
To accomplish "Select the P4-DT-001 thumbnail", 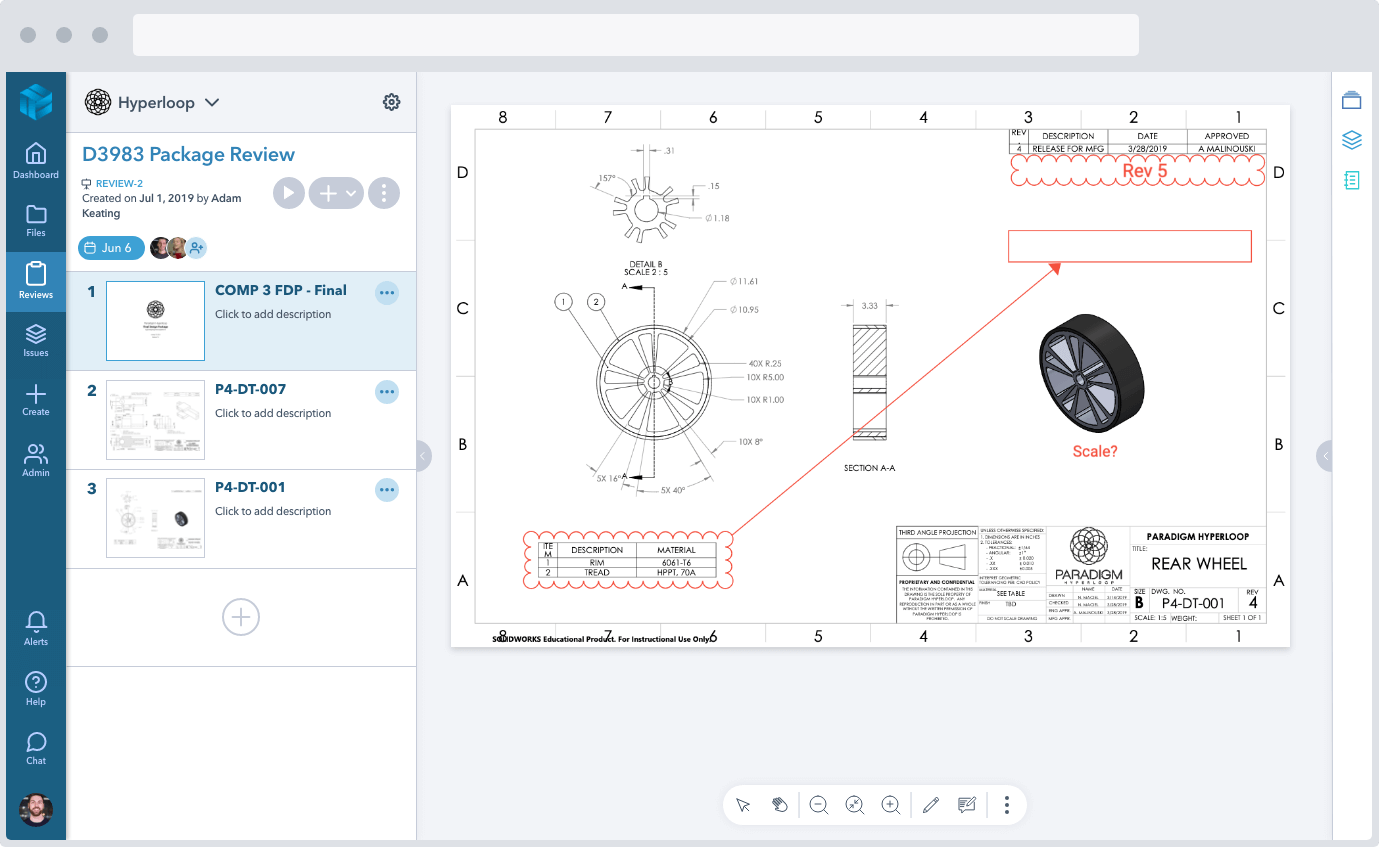I will [155, 517].
